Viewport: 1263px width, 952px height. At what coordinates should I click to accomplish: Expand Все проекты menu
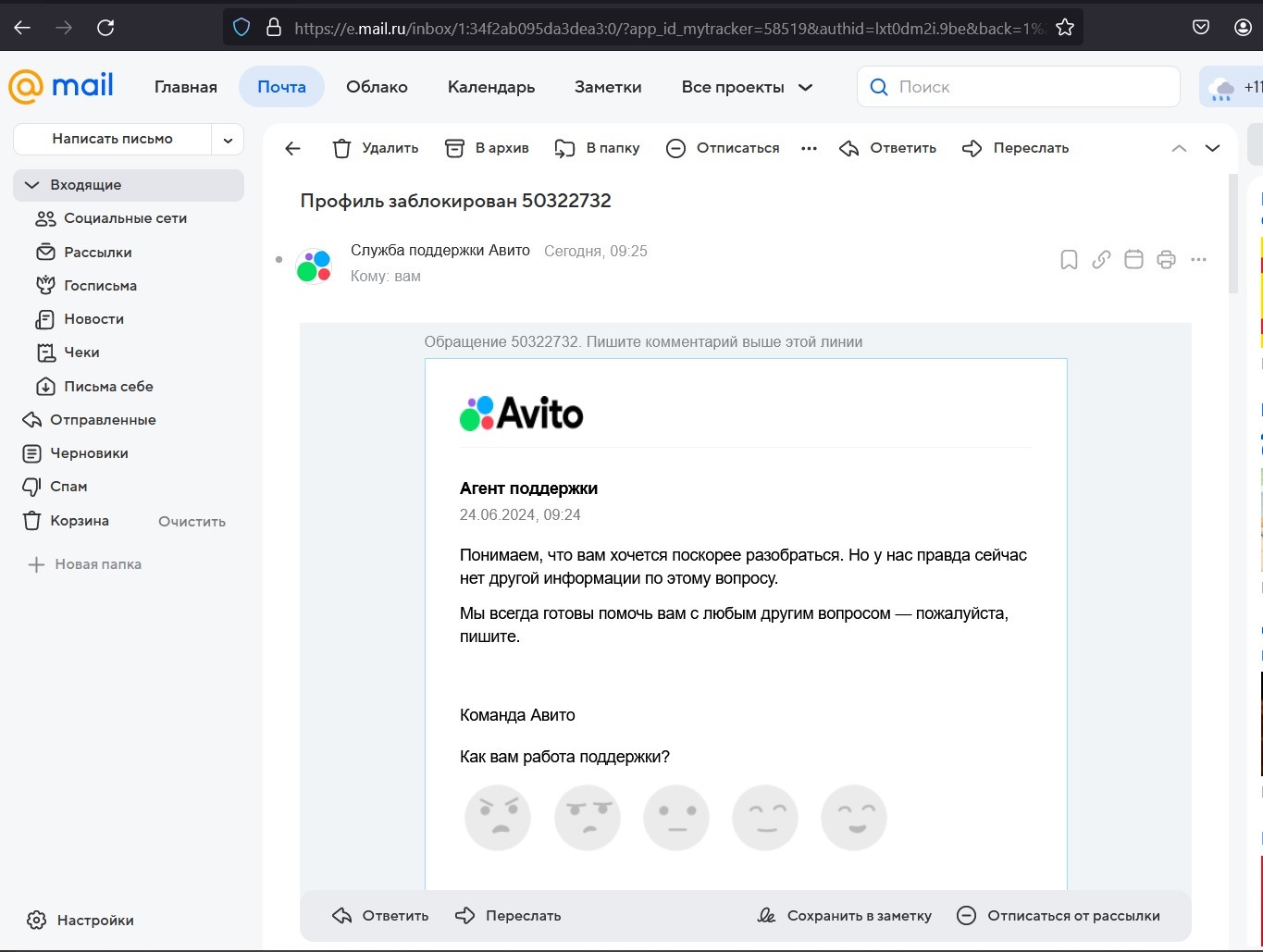(x=748, y=87)
